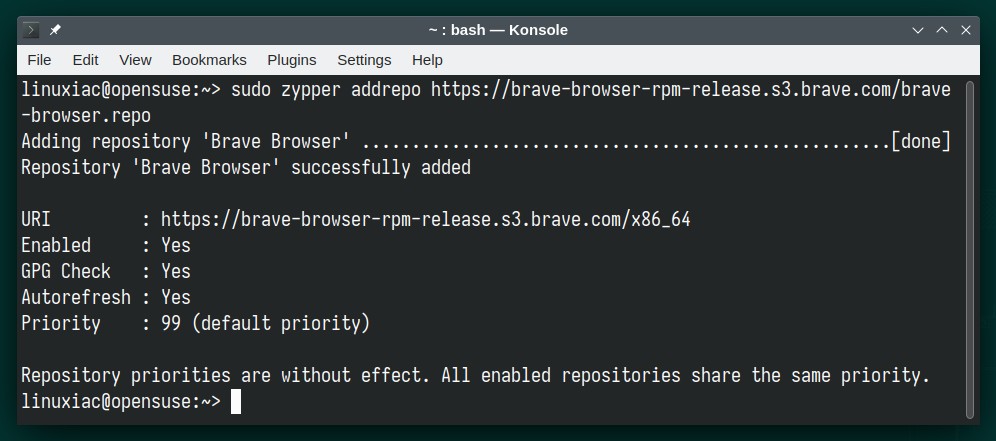Click the block cursor at the bottom prompt
This screenshot has height=441, width=996.
click(x=236, y=402)
